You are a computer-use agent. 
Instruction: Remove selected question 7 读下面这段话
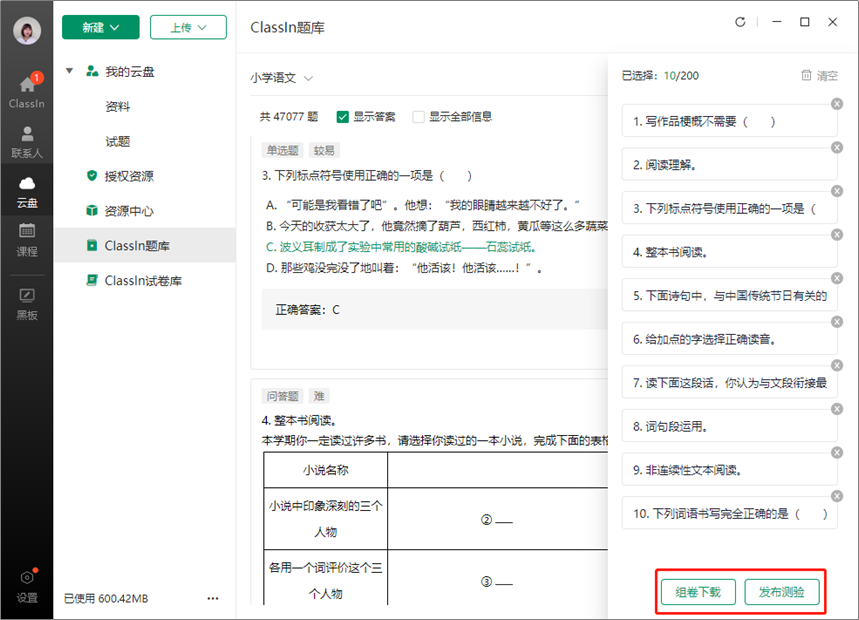(837, 365)
